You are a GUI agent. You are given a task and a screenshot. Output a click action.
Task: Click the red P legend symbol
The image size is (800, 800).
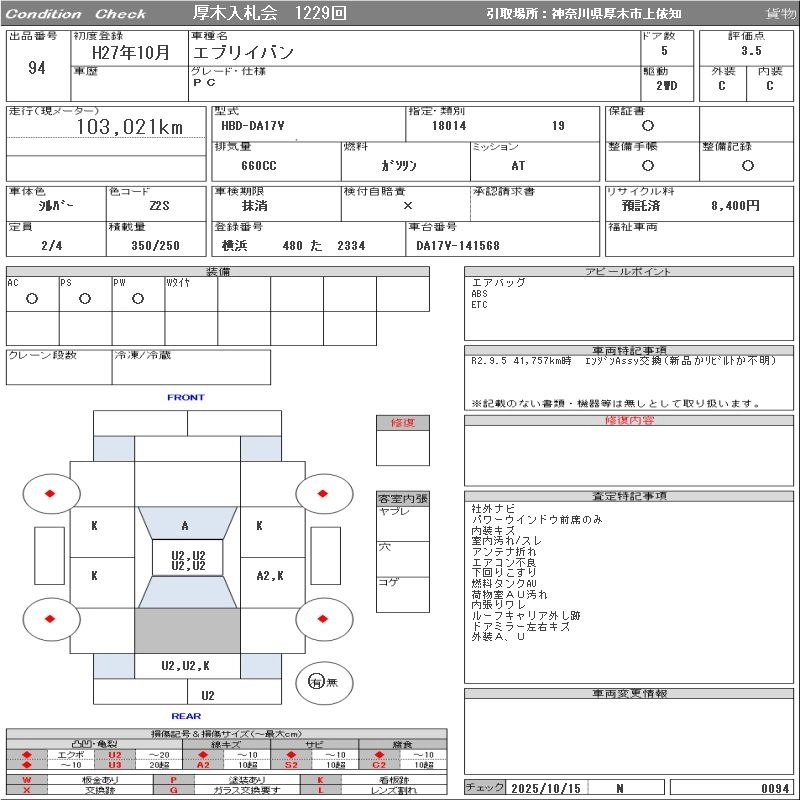click(173, 780)
